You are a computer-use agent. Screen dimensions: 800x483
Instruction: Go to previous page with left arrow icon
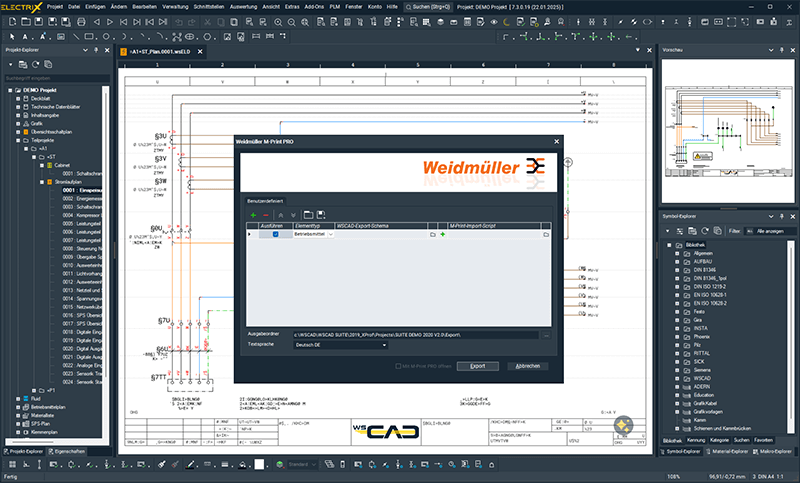coord(96,22)
